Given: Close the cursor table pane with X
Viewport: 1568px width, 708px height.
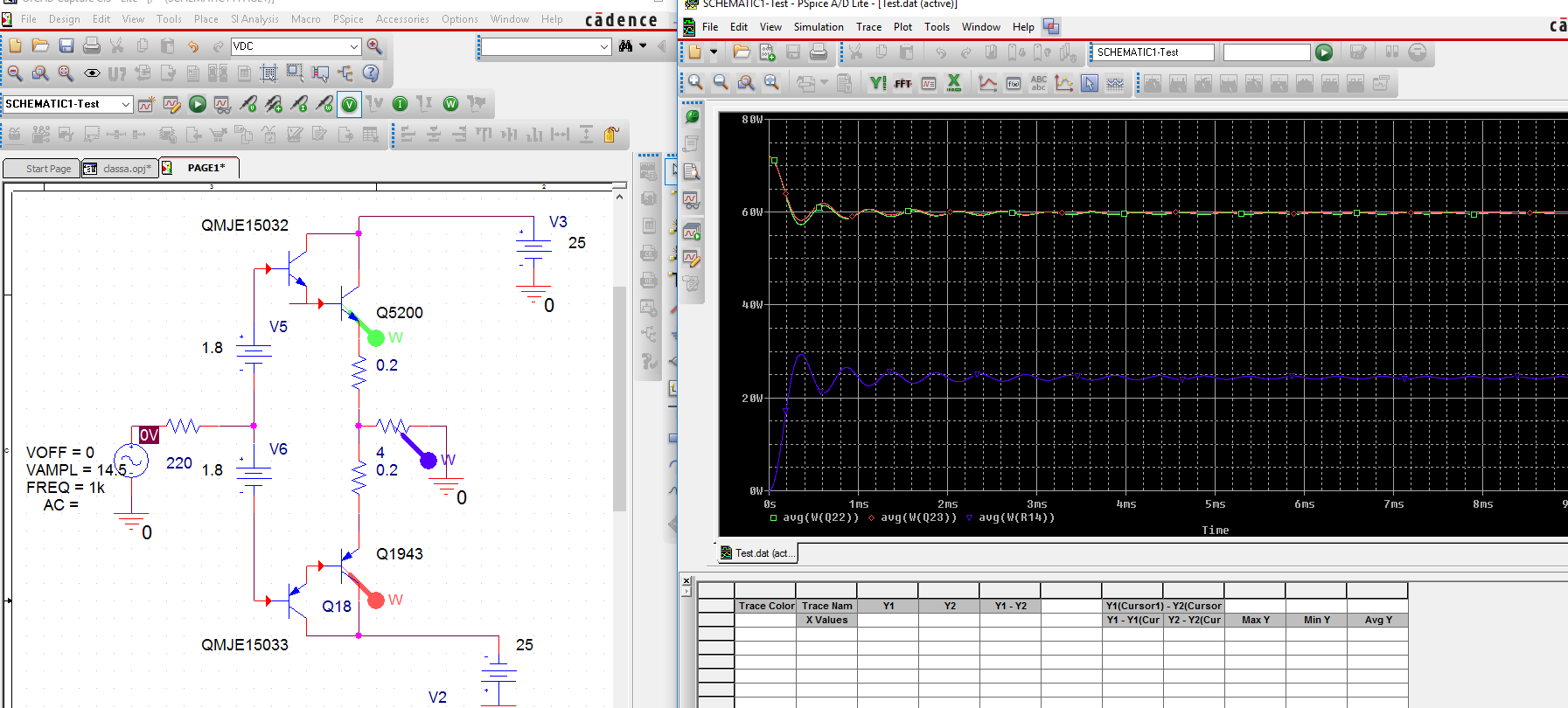Looking at the screenshot, I should coord(686,581).
